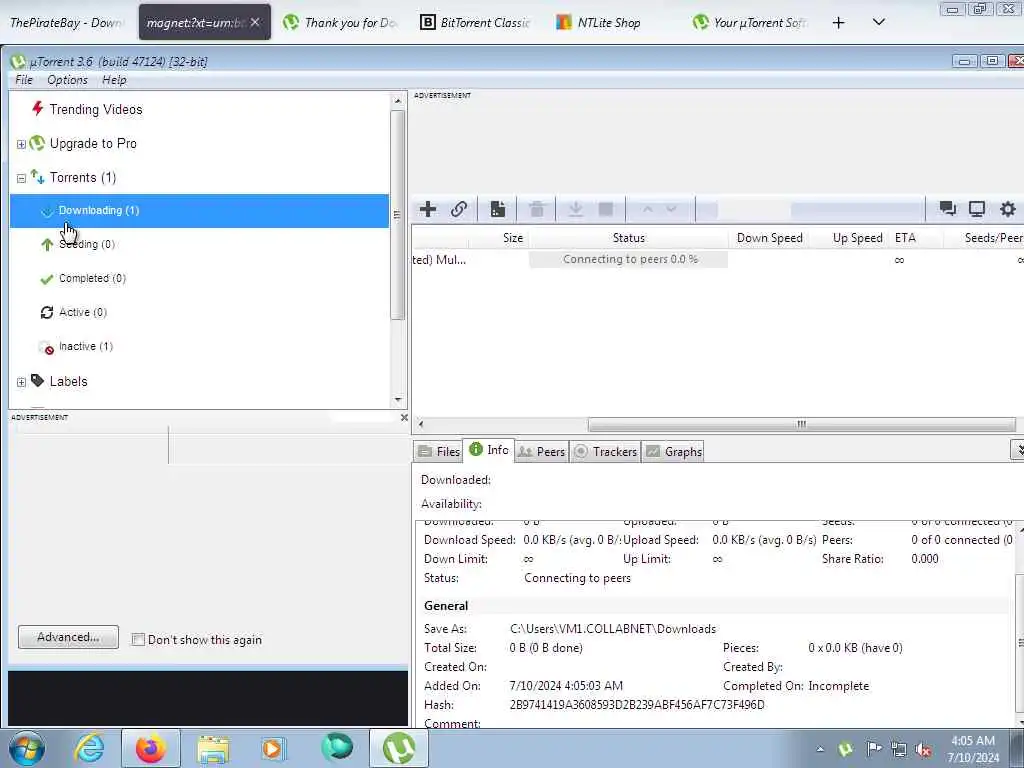Click the µTorrent taskbar button

pyautogui.click(x=399, y=748)
